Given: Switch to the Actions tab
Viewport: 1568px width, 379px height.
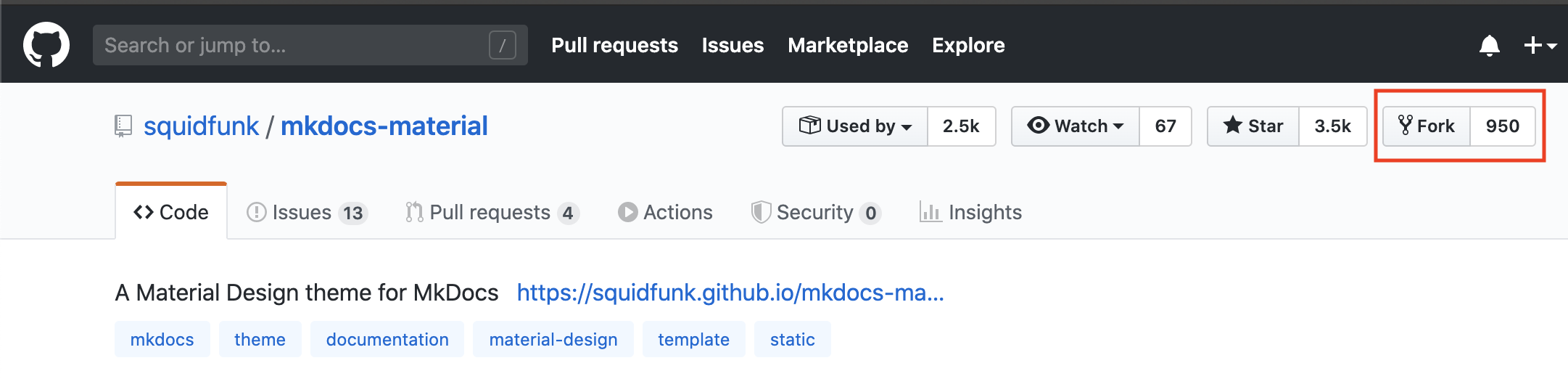Looking at the screenshot, I should (665, 212).
